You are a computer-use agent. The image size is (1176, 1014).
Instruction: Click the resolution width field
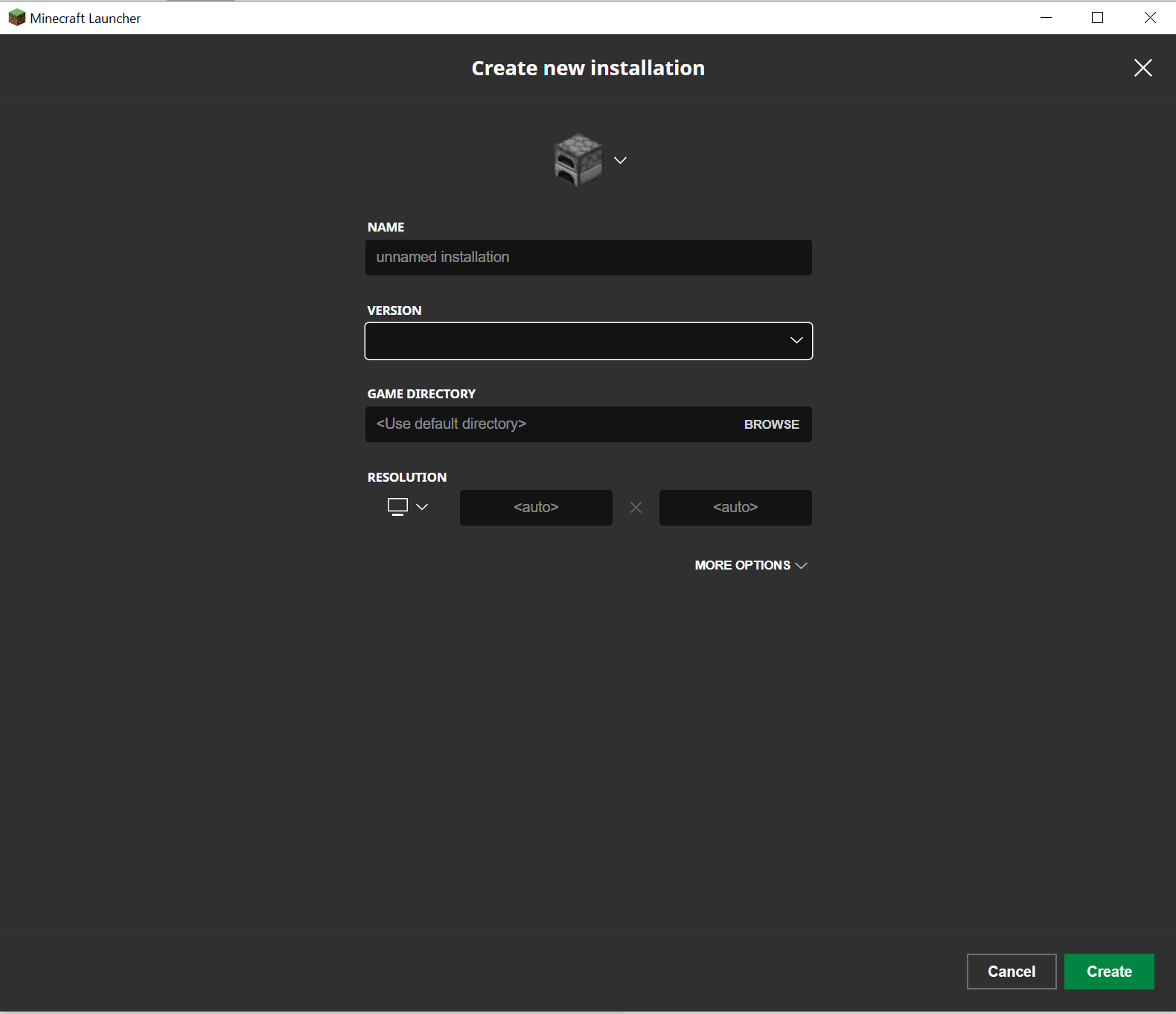(x=536, y=508)
